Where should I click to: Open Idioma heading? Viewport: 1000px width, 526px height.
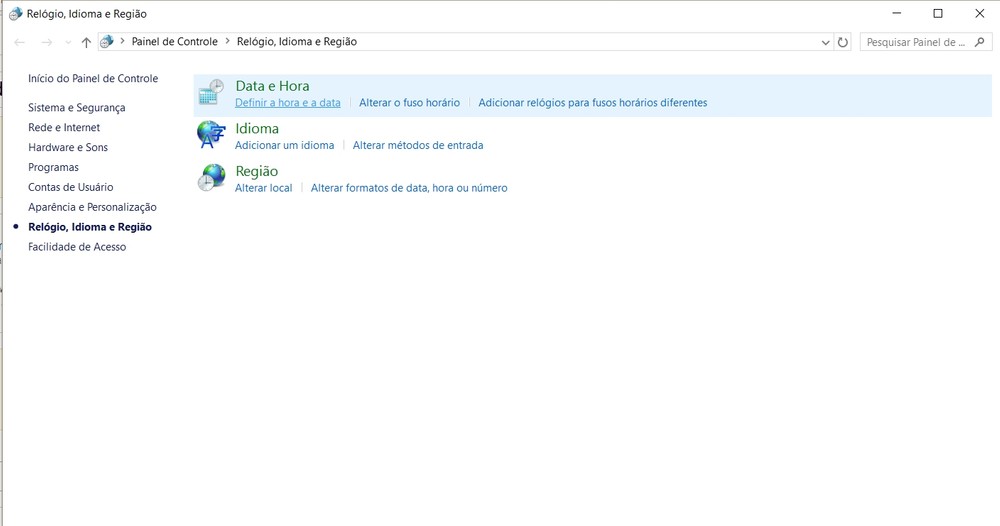pos(257,129)
